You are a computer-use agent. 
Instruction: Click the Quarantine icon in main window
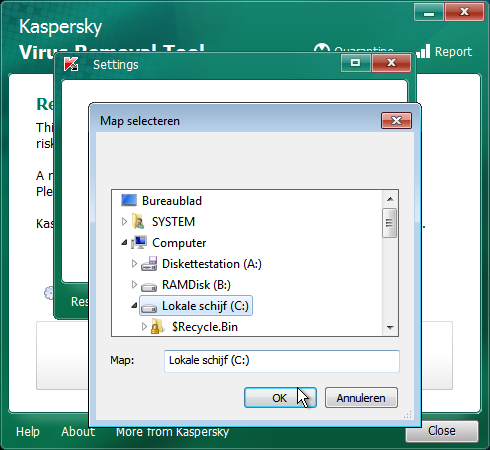tap(322, 48)
